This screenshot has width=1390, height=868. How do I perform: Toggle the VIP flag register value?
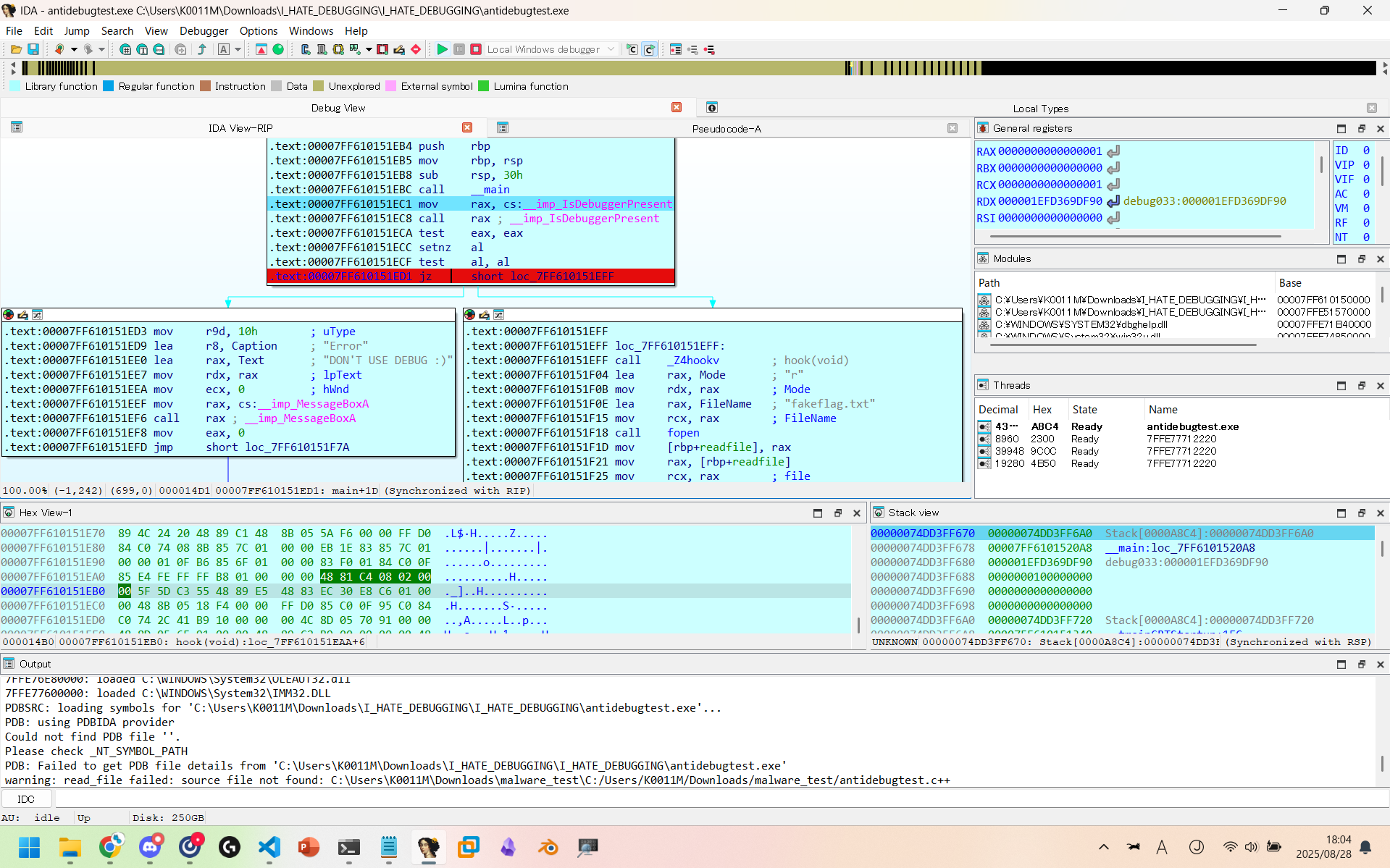click(1366, 165)
